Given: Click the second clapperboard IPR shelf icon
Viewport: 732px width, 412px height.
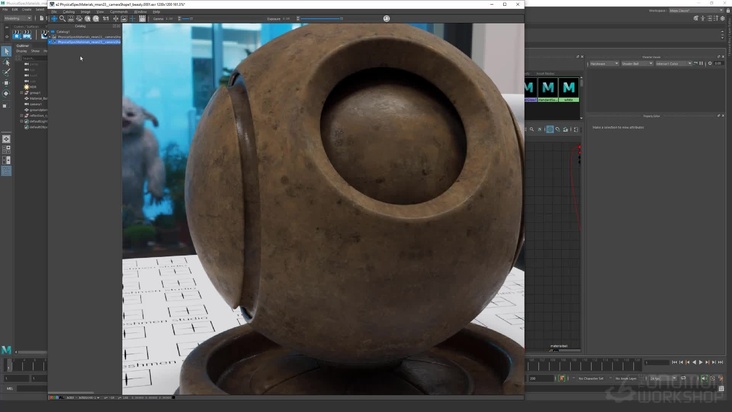Looking at the screenshot, I should (27, 35).
